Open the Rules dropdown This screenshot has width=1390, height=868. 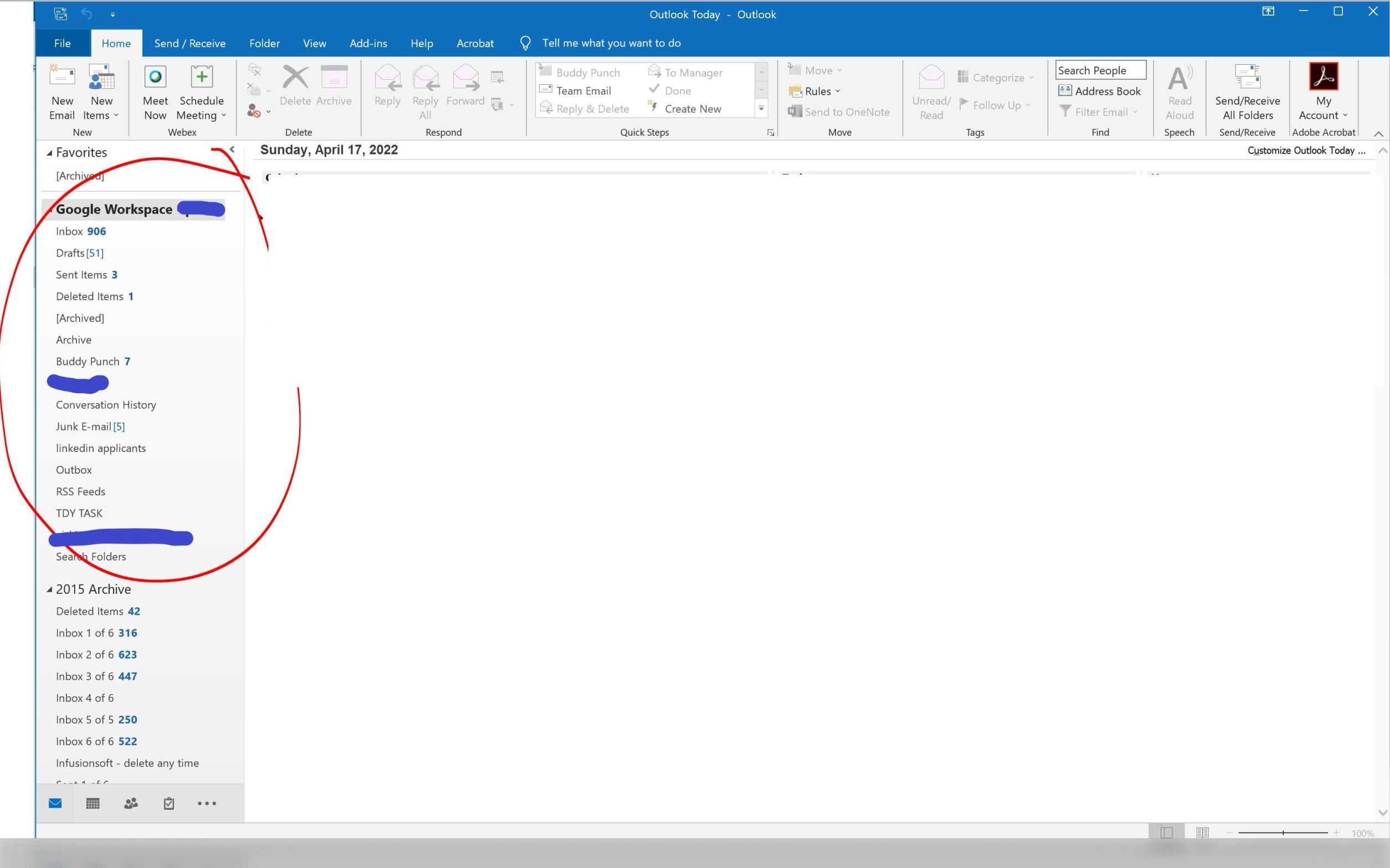818,91
